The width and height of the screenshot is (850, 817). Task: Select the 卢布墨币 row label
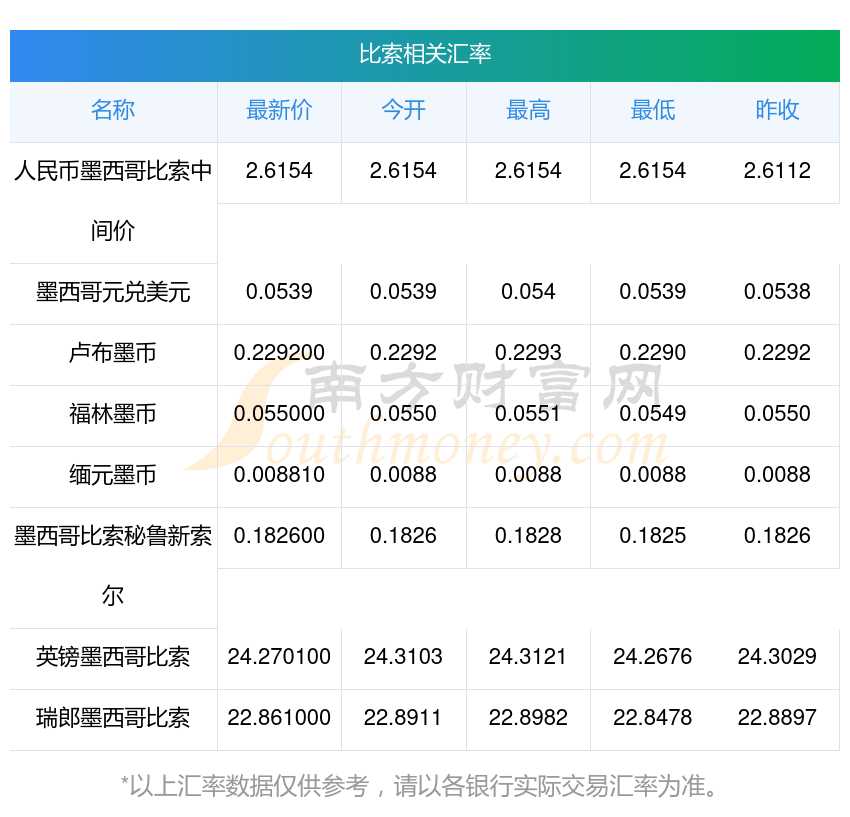pos(113,353)
